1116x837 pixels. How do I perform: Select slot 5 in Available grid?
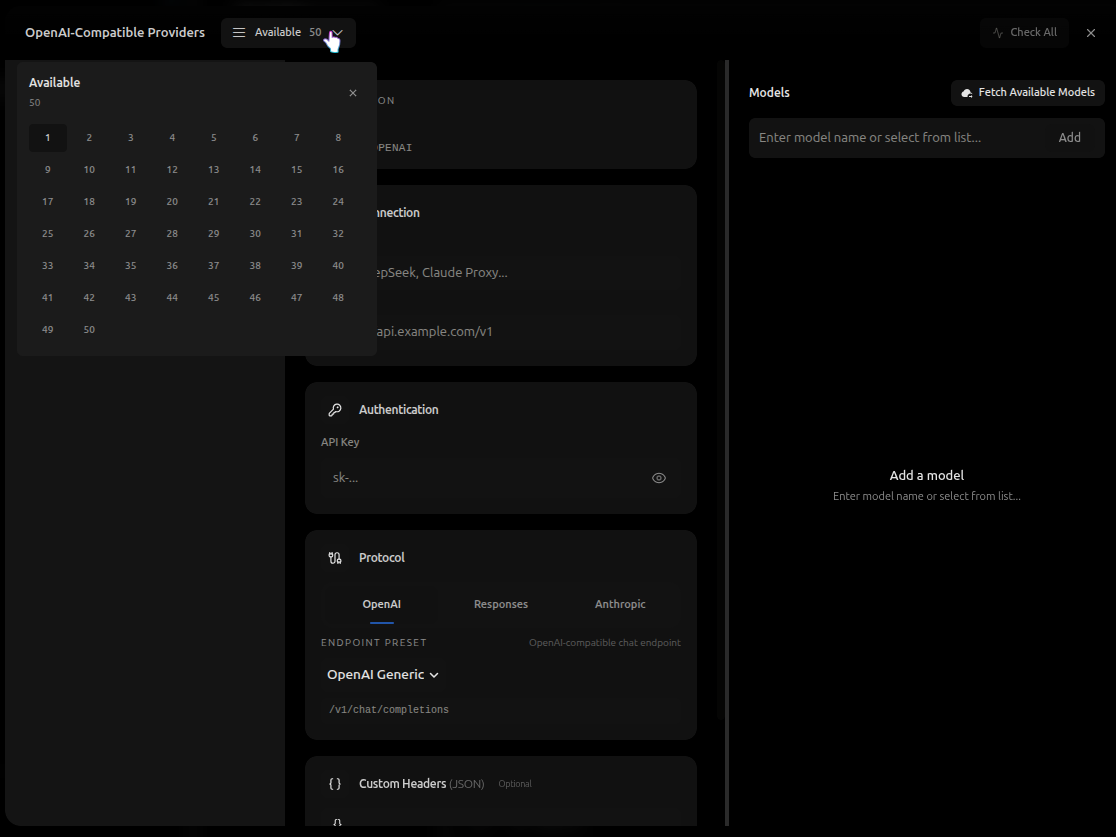(x=214, y=138)
